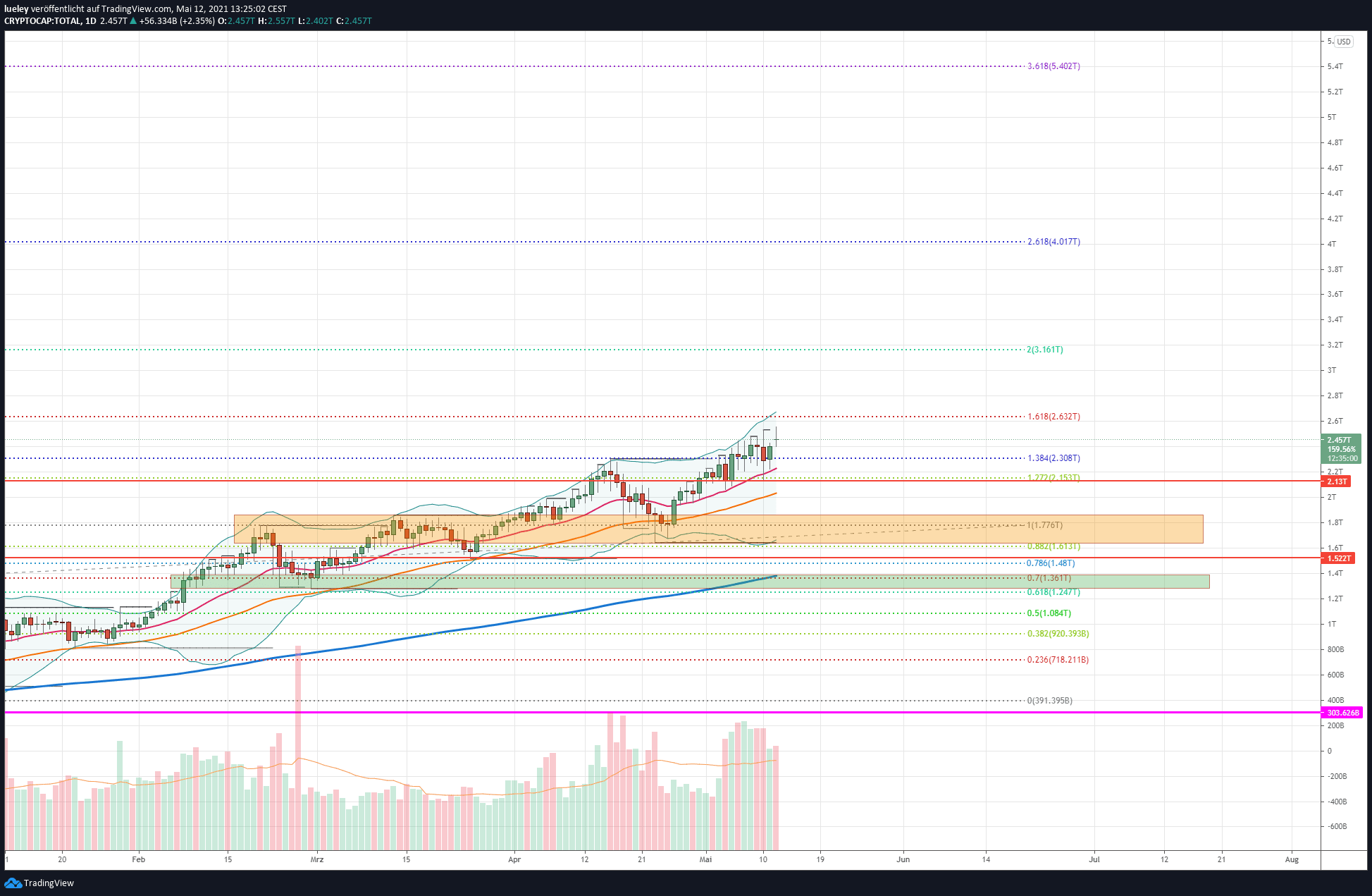Click the Mai date axis label
The width and height of the screenshot is (1372, 896).
coord(706,859)
